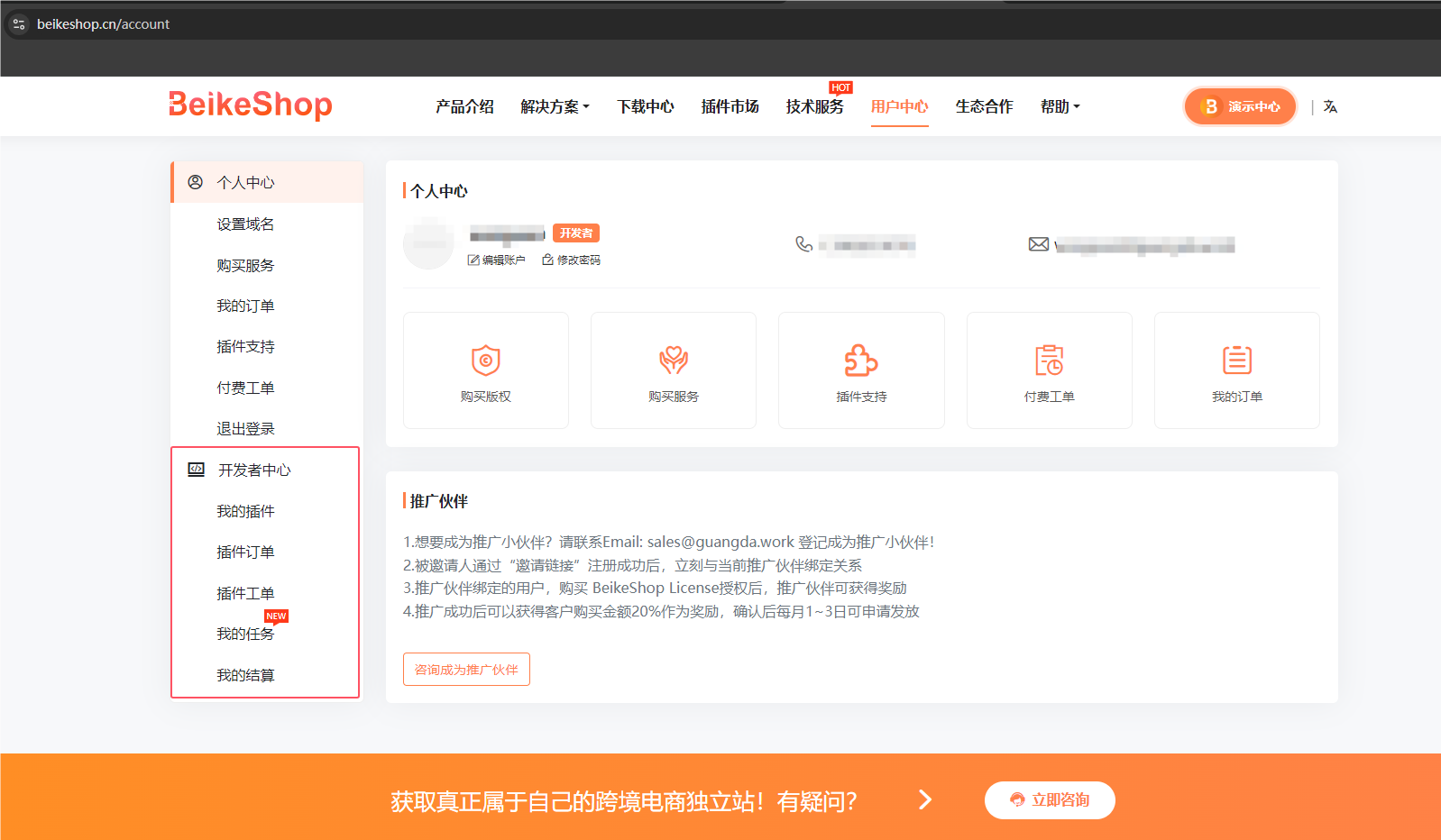Open 付费工单 in the sidebar
This screenshot has width=1441, height=840.
[x=245, y=388]
